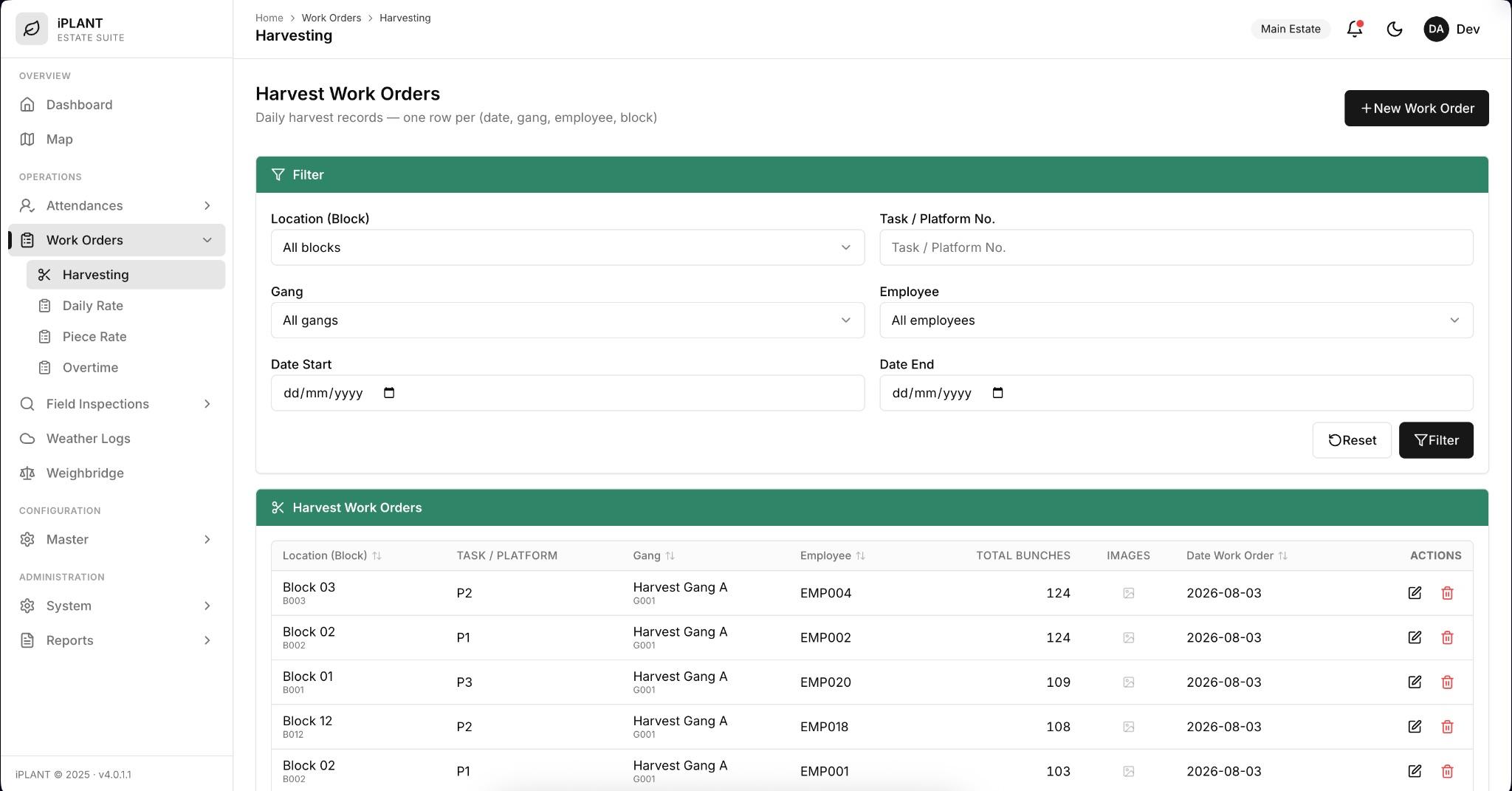The width and height of the screenshot is (1512, 791).
Task: Open the Location (Block) dropdown
Action: tap(568, 247)
